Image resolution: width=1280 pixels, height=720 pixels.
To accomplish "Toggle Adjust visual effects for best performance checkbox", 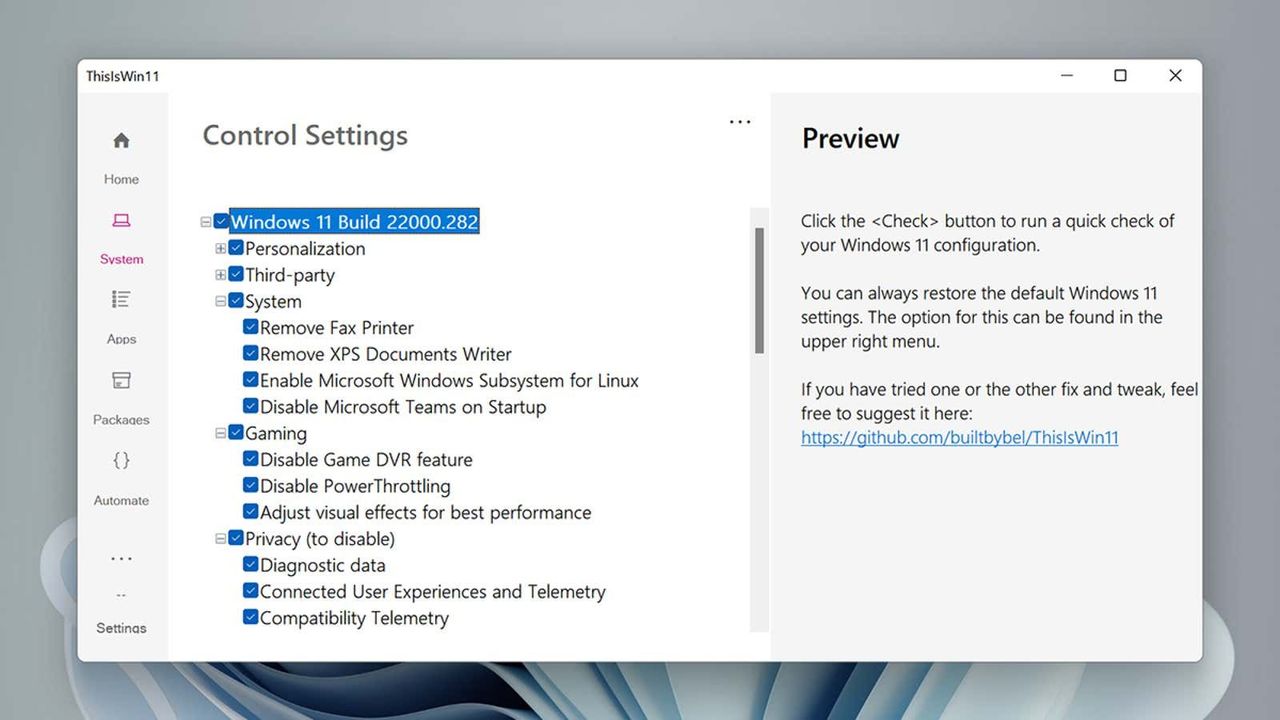I will coord(251,512).
